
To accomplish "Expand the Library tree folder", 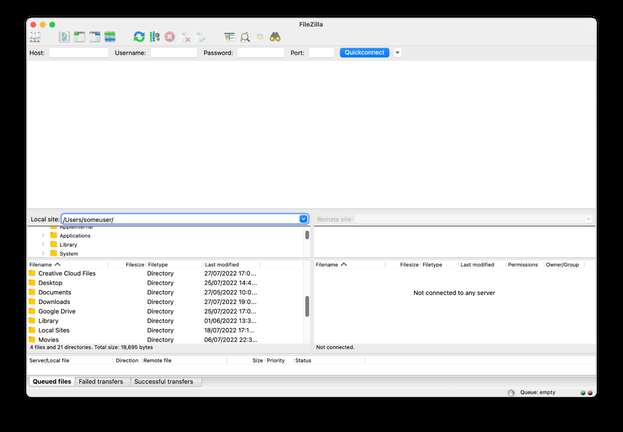I will 43,245.
